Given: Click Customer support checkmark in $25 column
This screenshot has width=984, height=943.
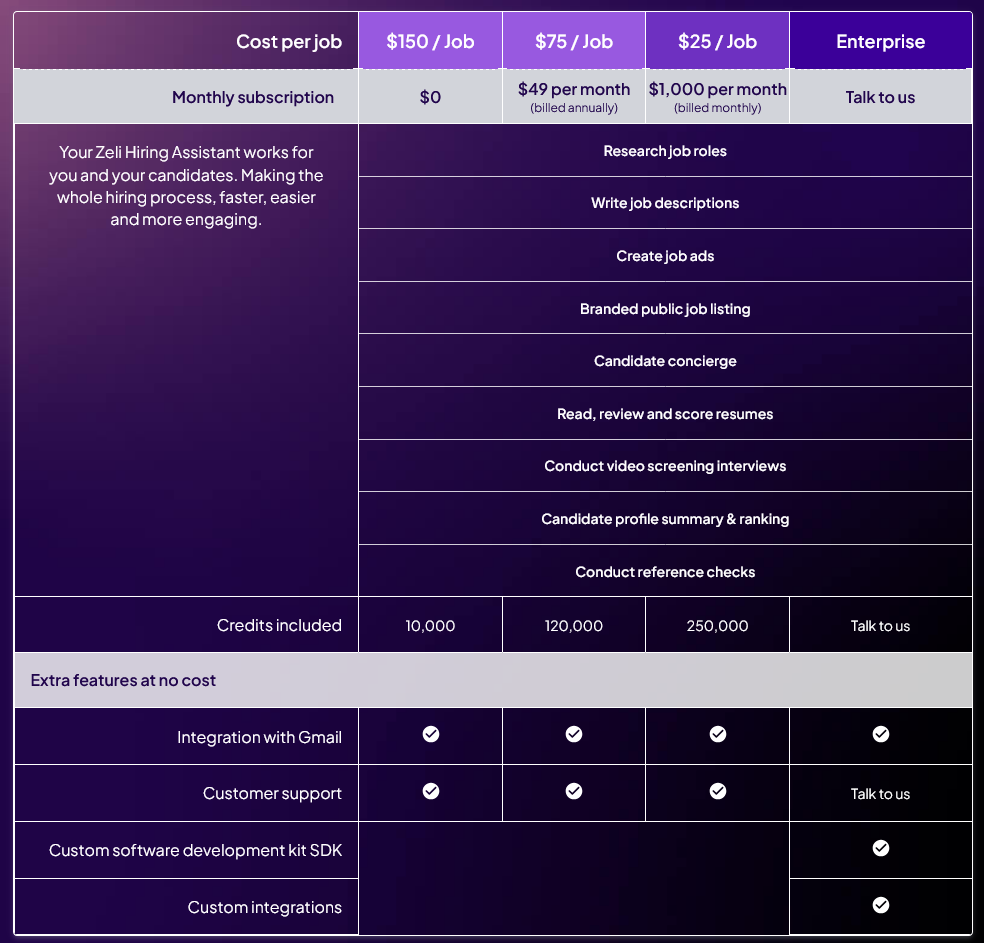Looking at the screenshot, I should click(718, 791).
